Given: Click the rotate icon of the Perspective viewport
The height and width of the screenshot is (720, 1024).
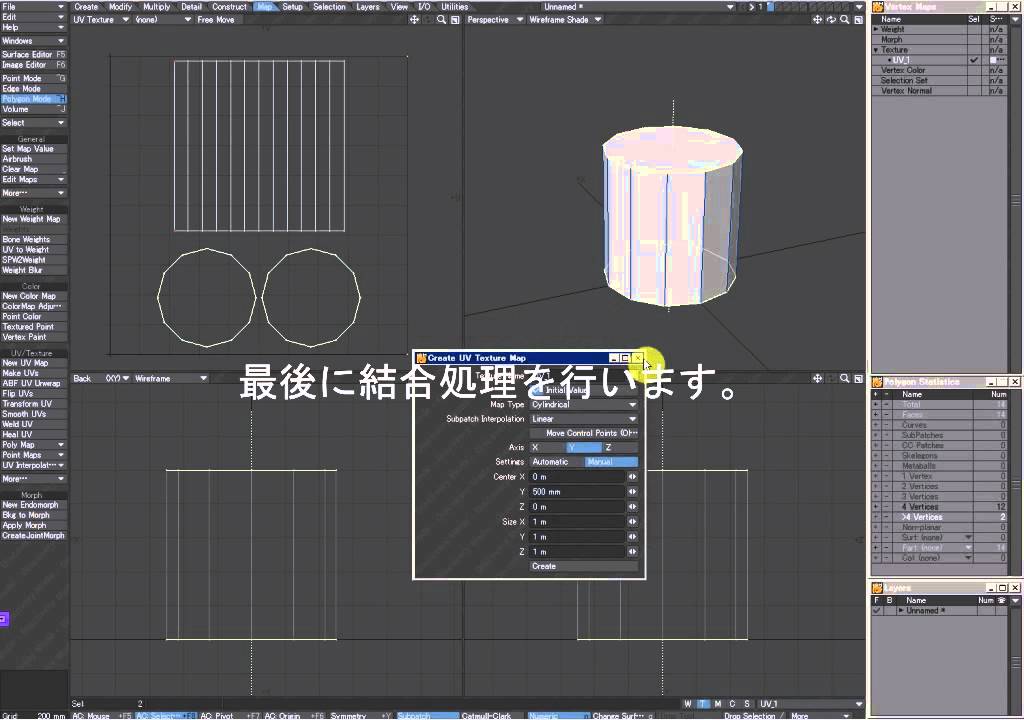Looking at the screenshot, I should (831, 20).
